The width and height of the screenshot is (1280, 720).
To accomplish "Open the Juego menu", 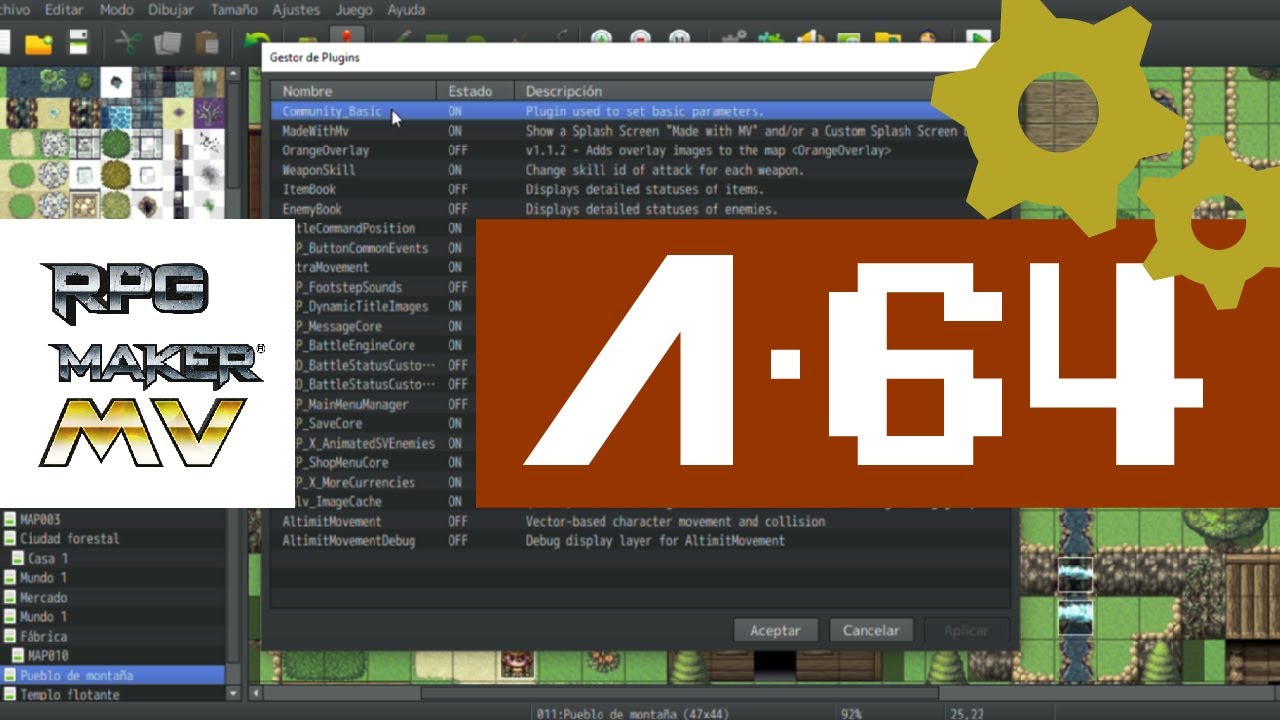I will click(x=354, y=10).
